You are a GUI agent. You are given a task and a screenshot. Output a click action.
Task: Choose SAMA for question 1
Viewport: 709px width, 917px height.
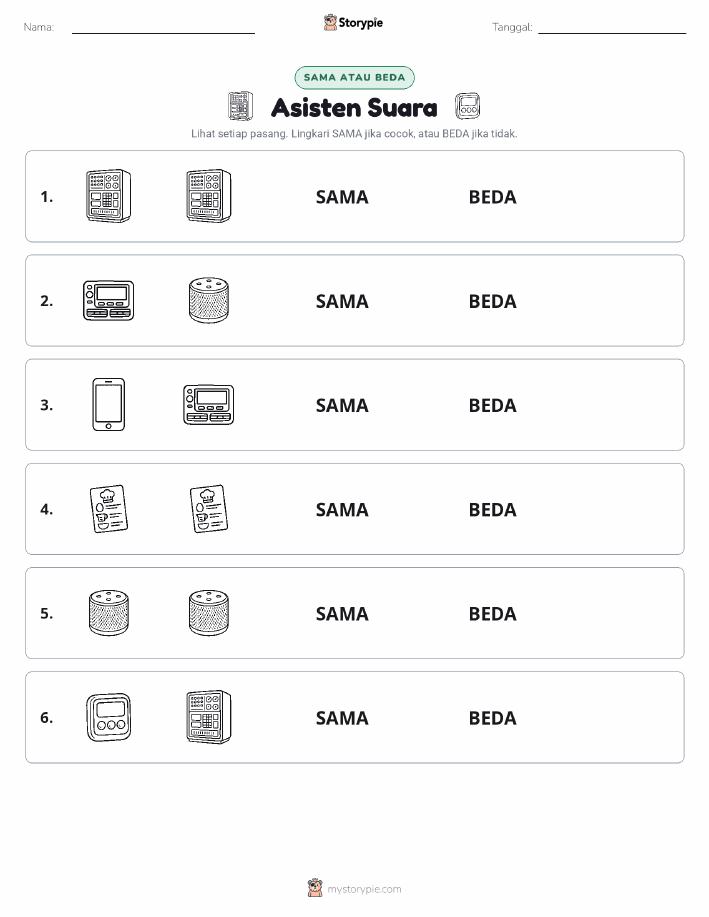pyautogui.click(x=342, y=197)
